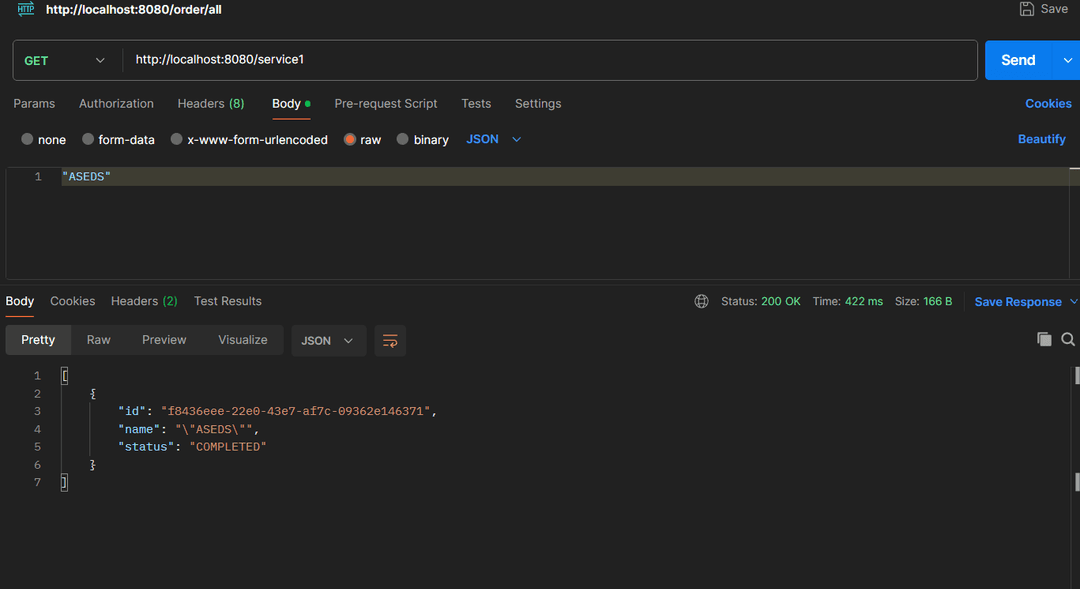1080x589 pixels.
Task: Copy response body with the copy icon
Action: 1044,340
